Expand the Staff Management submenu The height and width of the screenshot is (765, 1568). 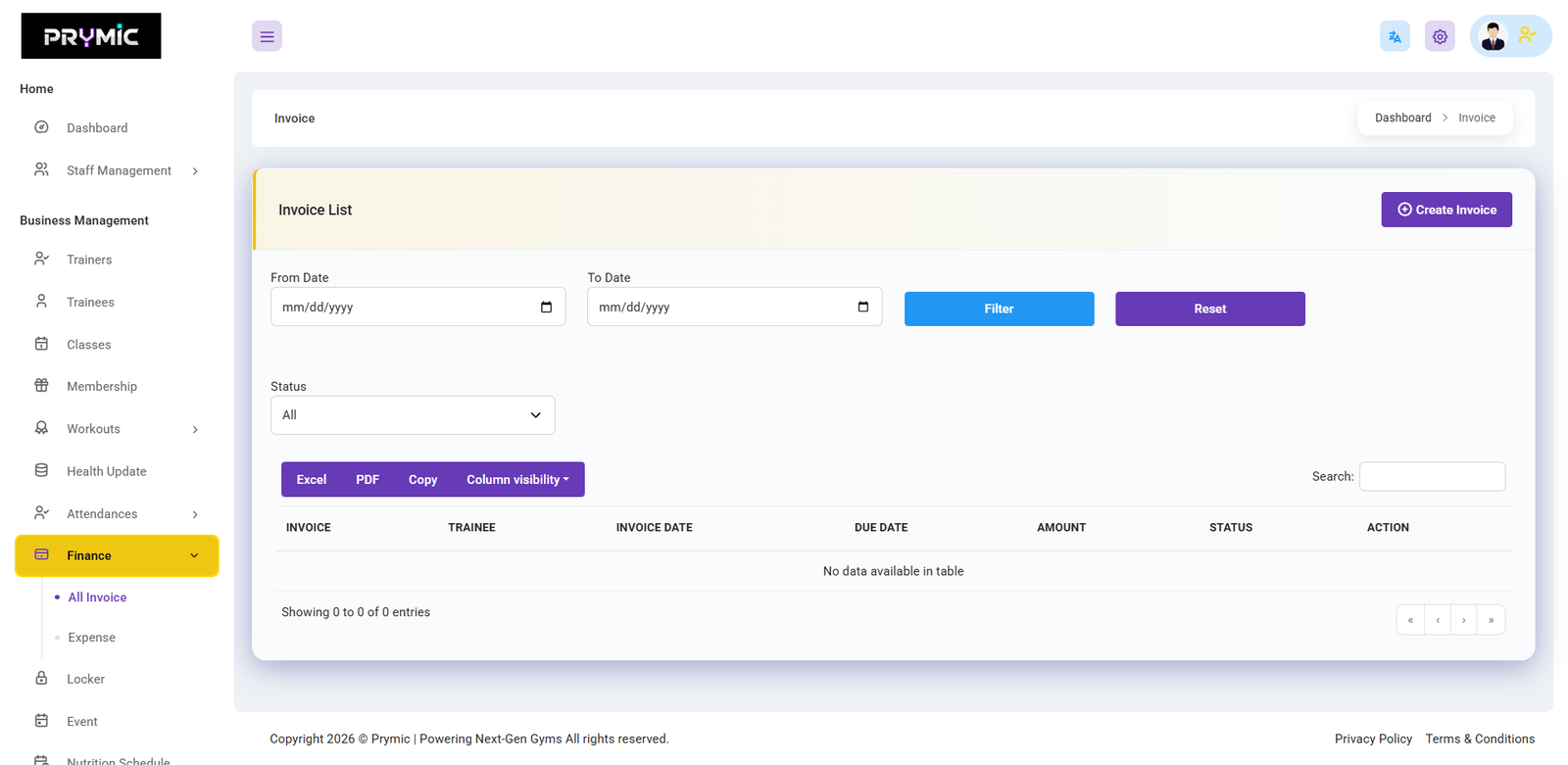coord(195,171)
